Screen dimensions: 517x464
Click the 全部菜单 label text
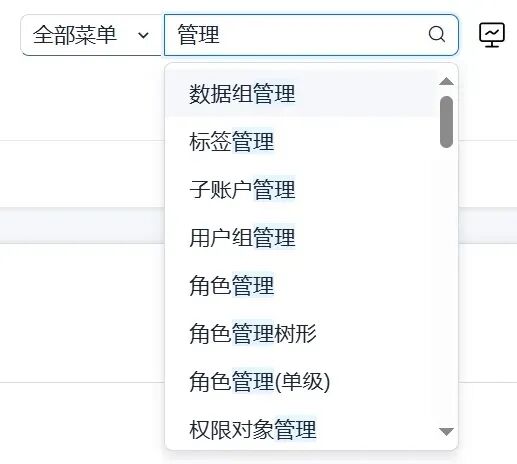point(75,35)
